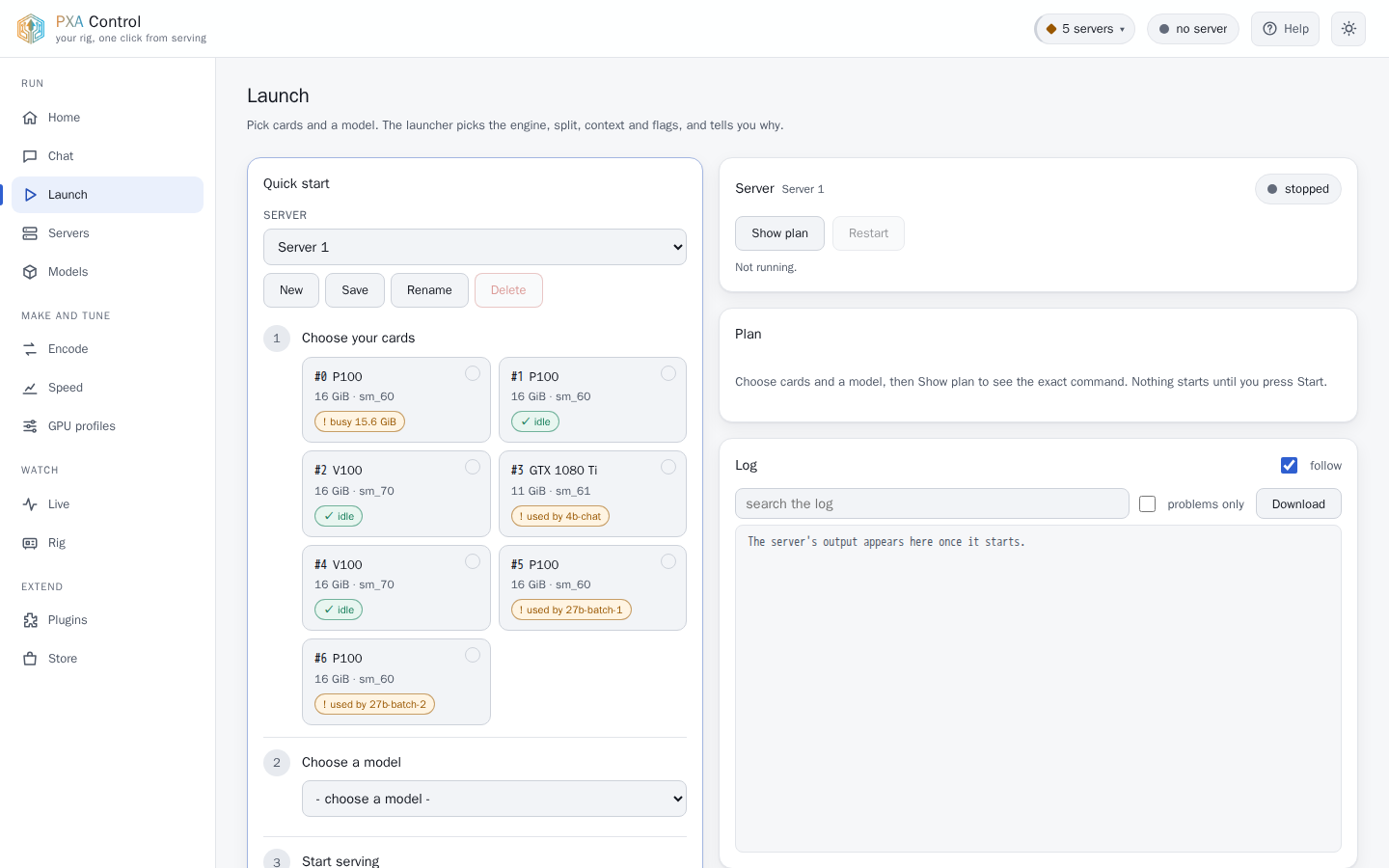Select GPU card #6 P100 radio

(x=473, y=655)
